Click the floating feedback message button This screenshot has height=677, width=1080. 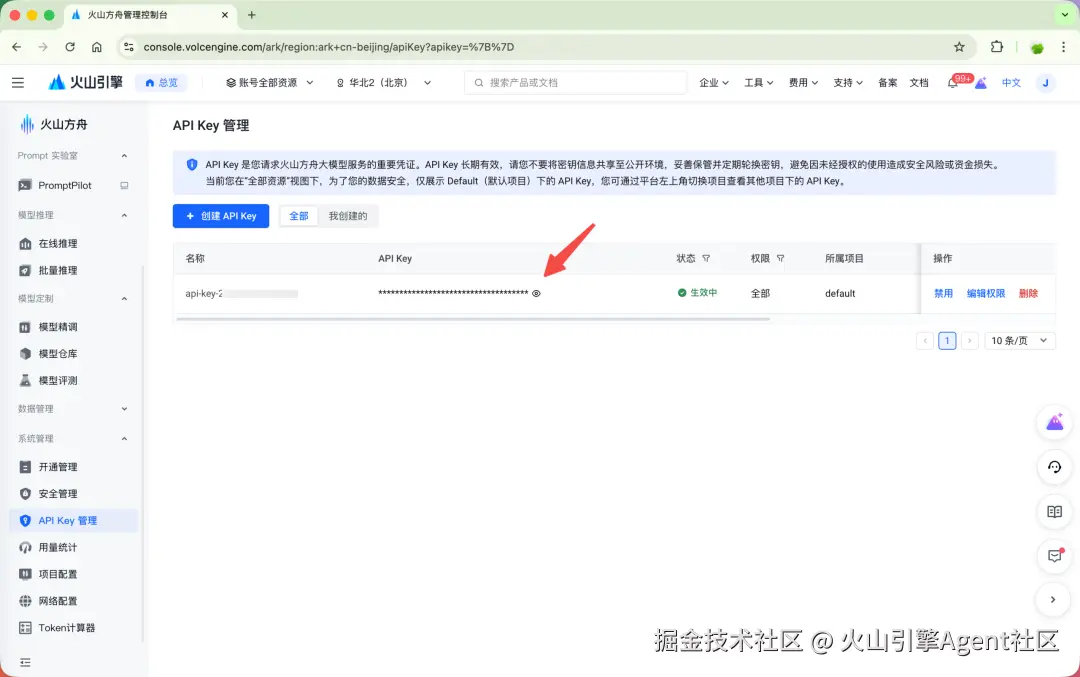(x=1055, y=556)
